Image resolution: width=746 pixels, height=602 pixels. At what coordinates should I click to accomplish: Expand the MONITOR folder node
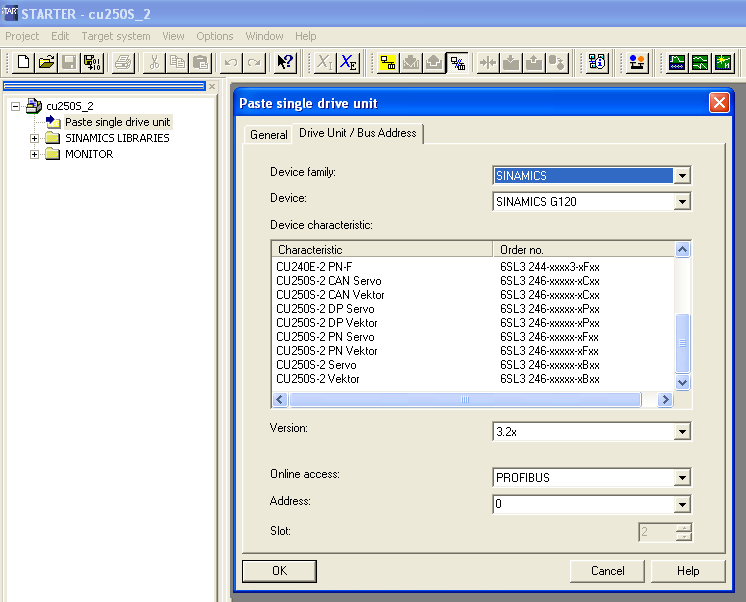(34, 154)
